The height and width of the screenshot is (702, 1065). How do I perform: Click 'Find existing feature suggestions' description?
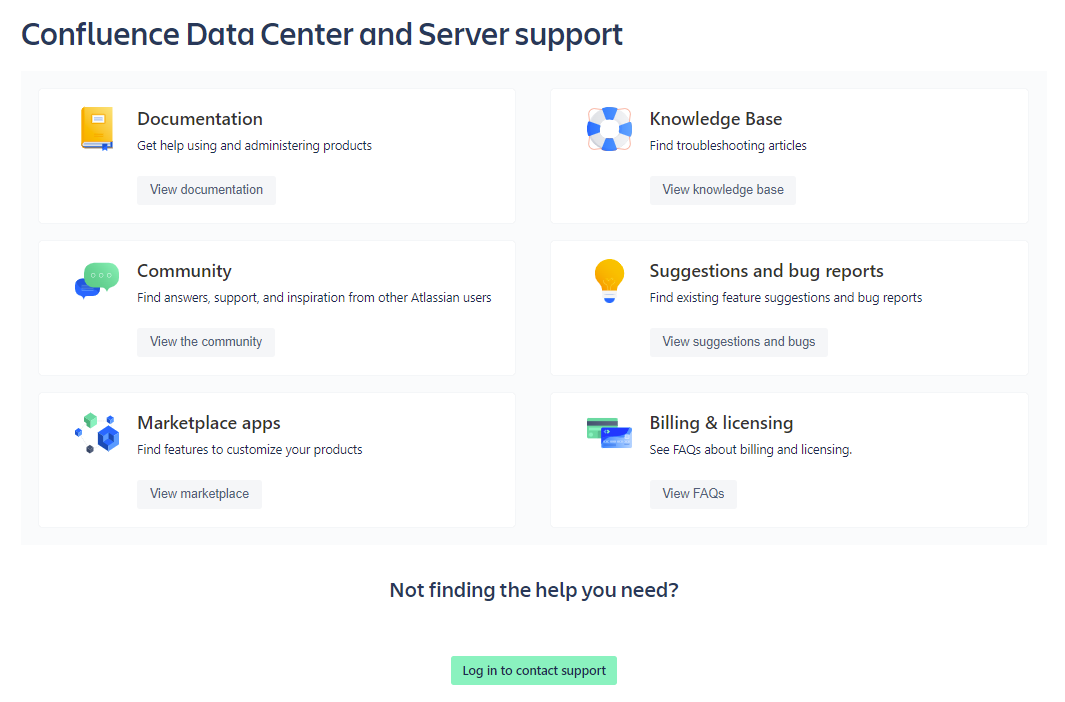tap(786, 297)
